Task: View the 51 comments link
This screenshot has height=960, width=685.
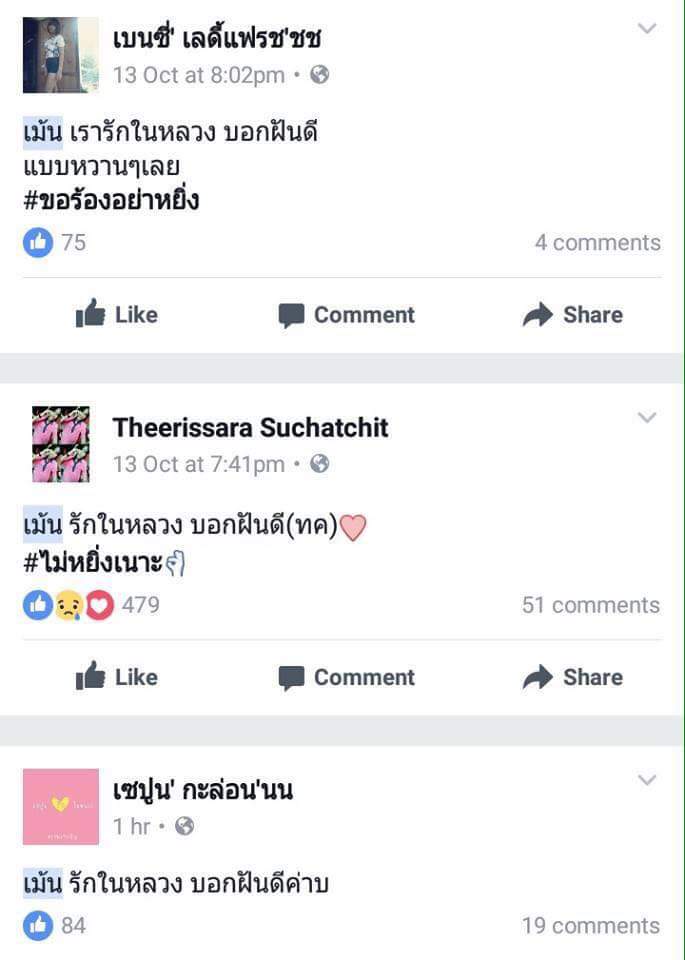Action: pyautogui.click(x=591, y=605)
